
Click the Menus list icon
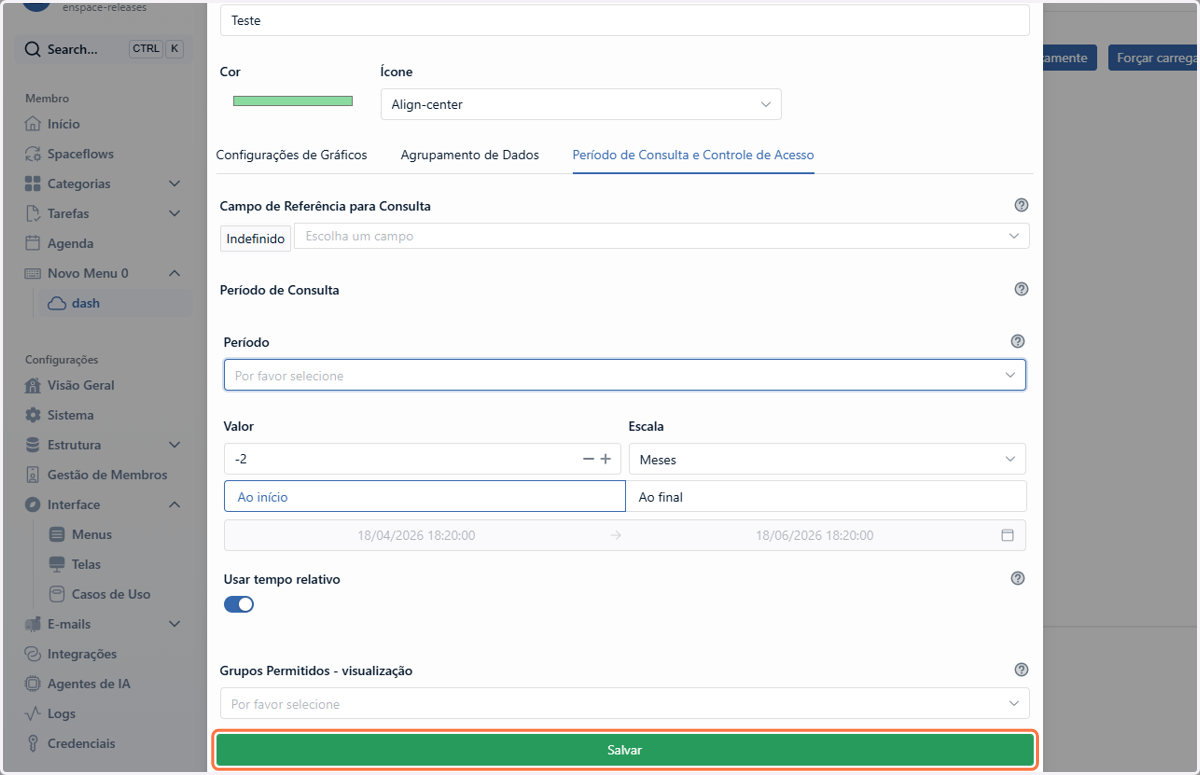[57, 534]
